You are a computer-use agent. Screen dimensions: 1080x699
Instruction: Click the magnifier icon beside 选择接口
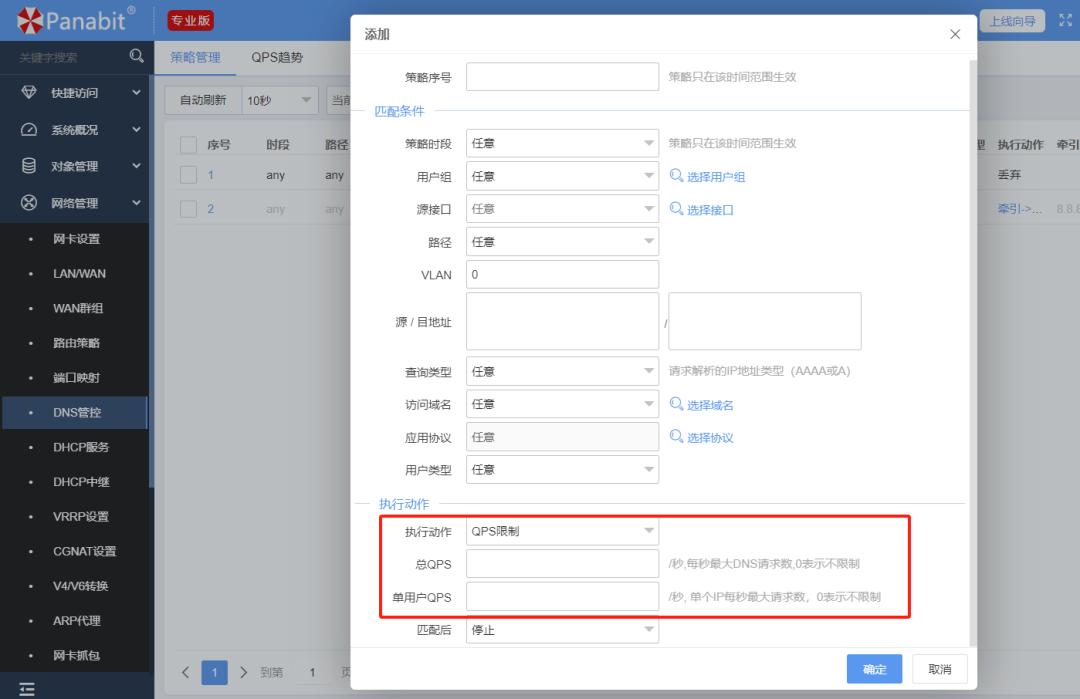[677, 209]
